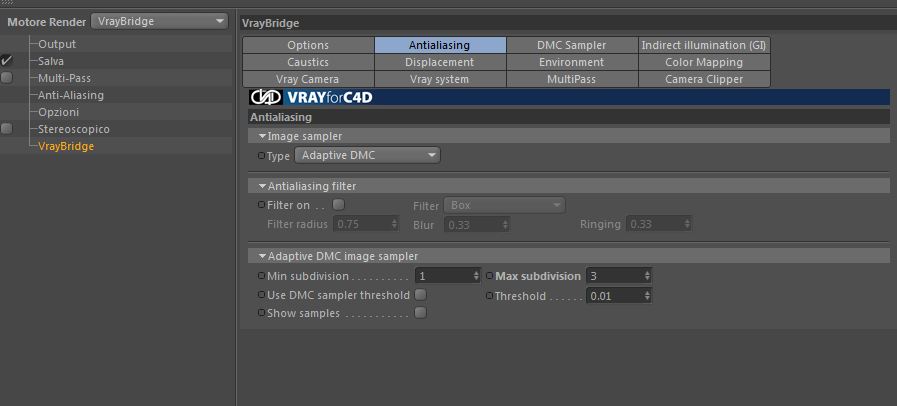
Task: Click the Max subdivision value field
Action: click(614, 276)
